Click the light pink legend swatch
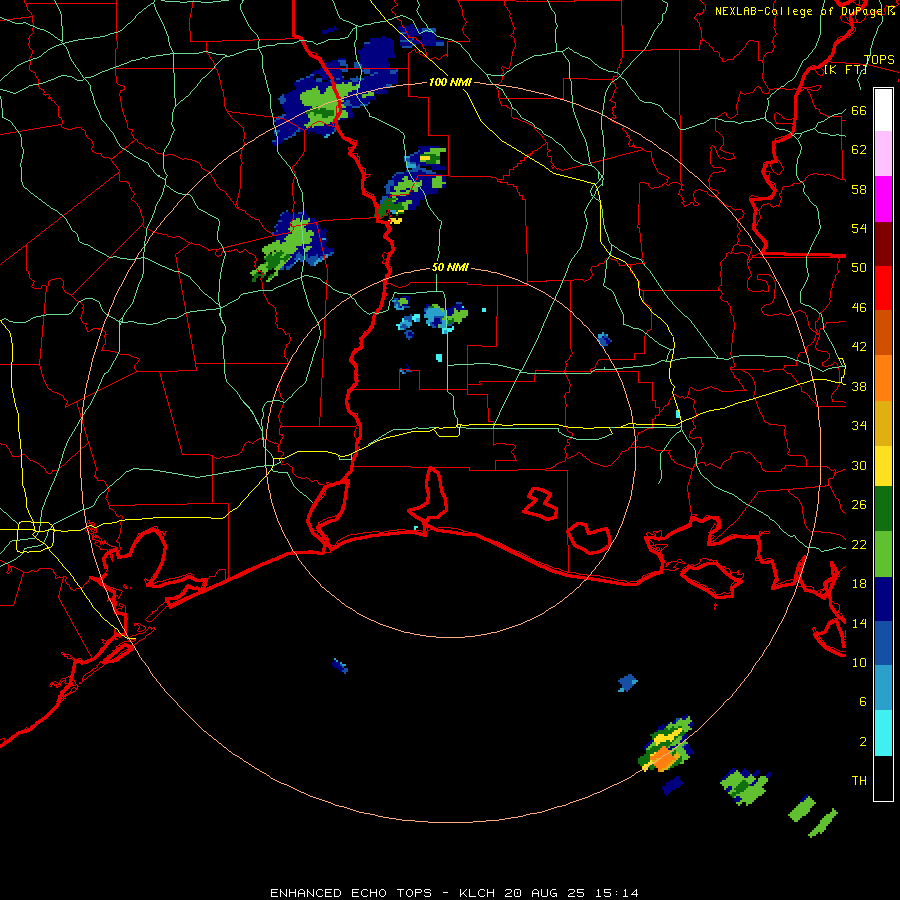 point(883,153)
